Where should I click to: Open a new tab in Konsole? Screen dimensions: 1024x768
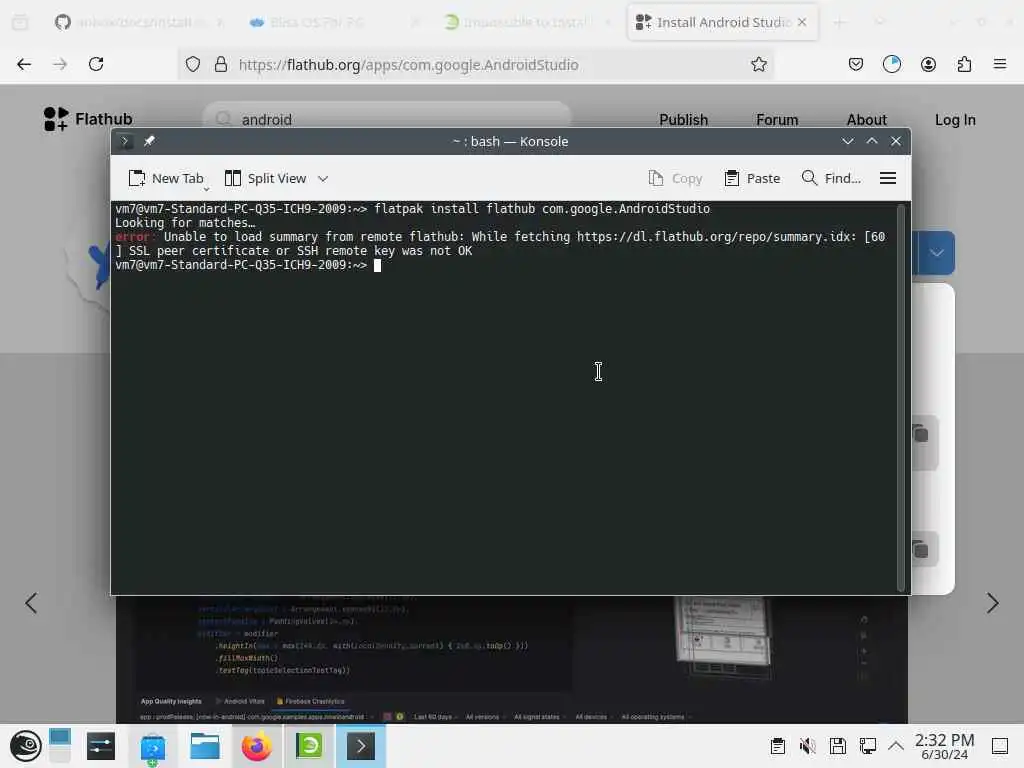[x=166, y=178]
